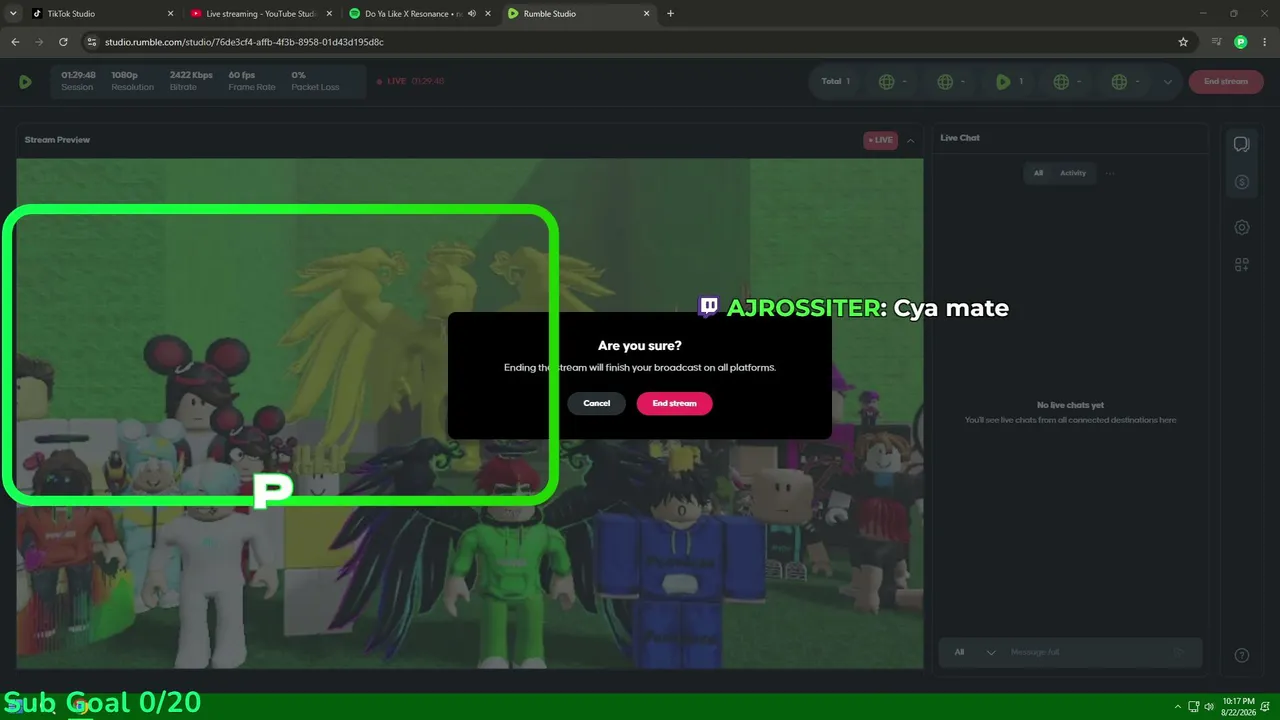The width and height of the screenshot is (1280, 720).
Task: Click the red End stream button in the top bar
Action: click(1225, 82)
